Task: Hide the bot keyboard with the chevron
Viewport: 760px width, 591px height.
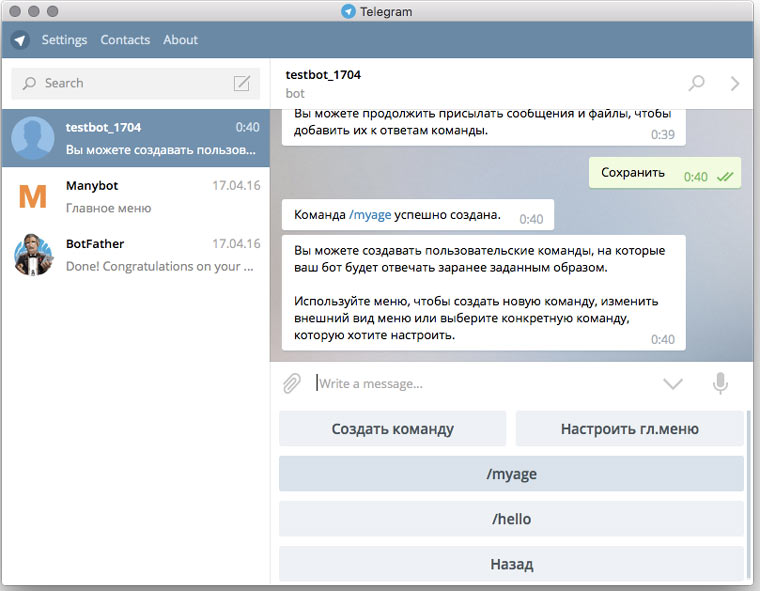Action: [x=673, y=383]
